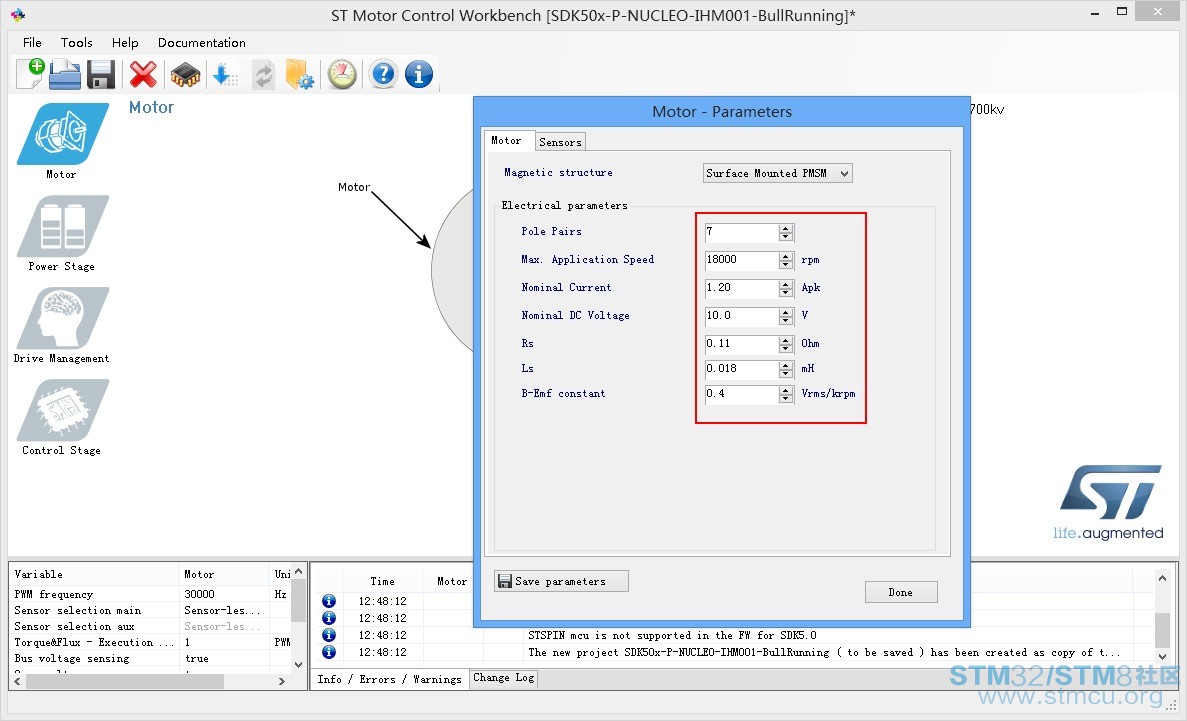Image resolution: width=1187 pixels, height=721 pixels.
Task: Click down arrow of log panel scrollbar
Action: [x=1162, y=656]
